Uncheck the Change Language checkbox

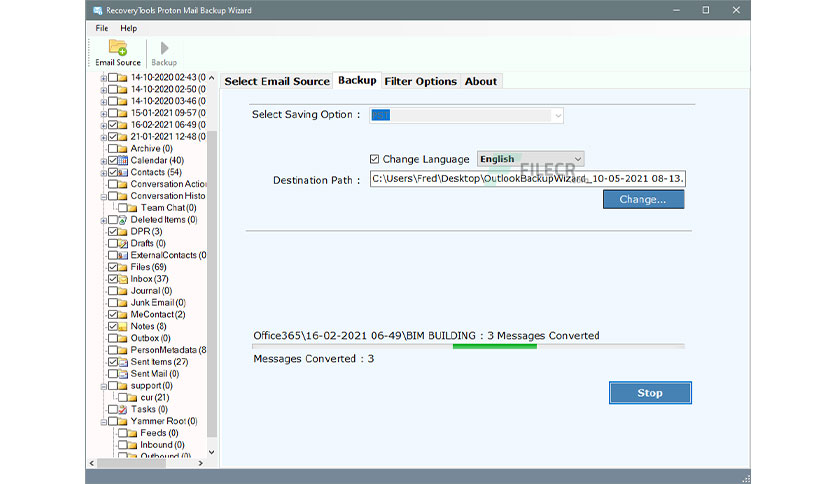click(x=374, y=159)
